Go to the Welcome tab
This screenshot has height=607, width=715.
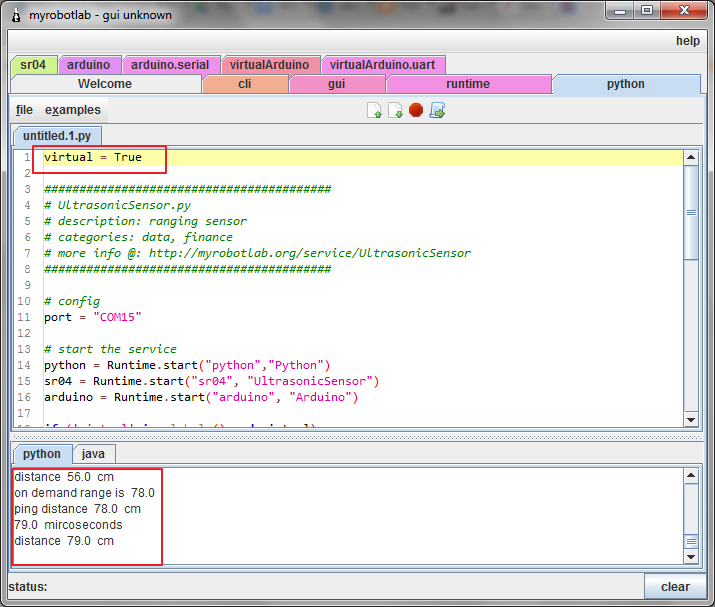[x=105, y=84]
